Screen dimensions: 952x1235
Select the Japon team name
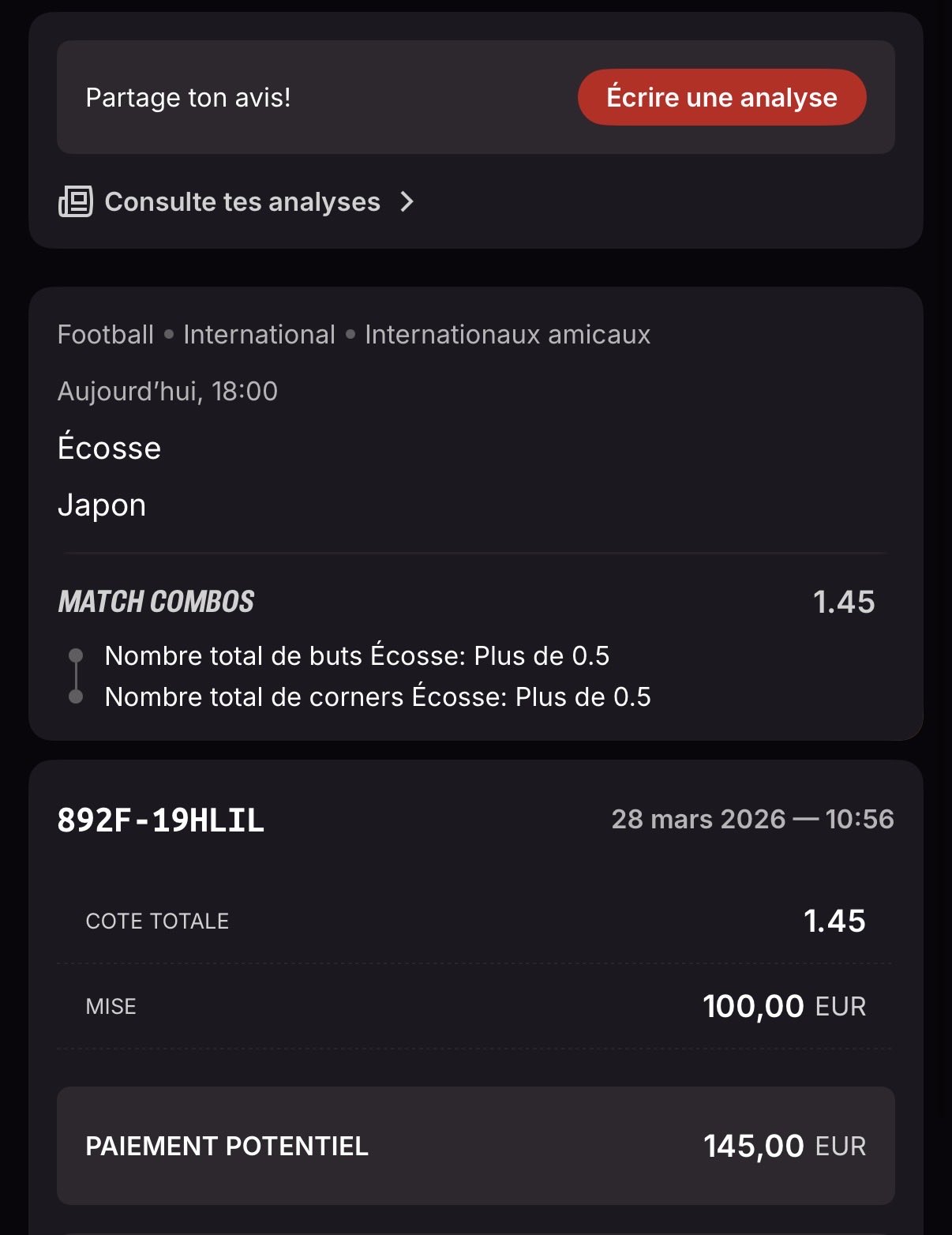(102, 505)
